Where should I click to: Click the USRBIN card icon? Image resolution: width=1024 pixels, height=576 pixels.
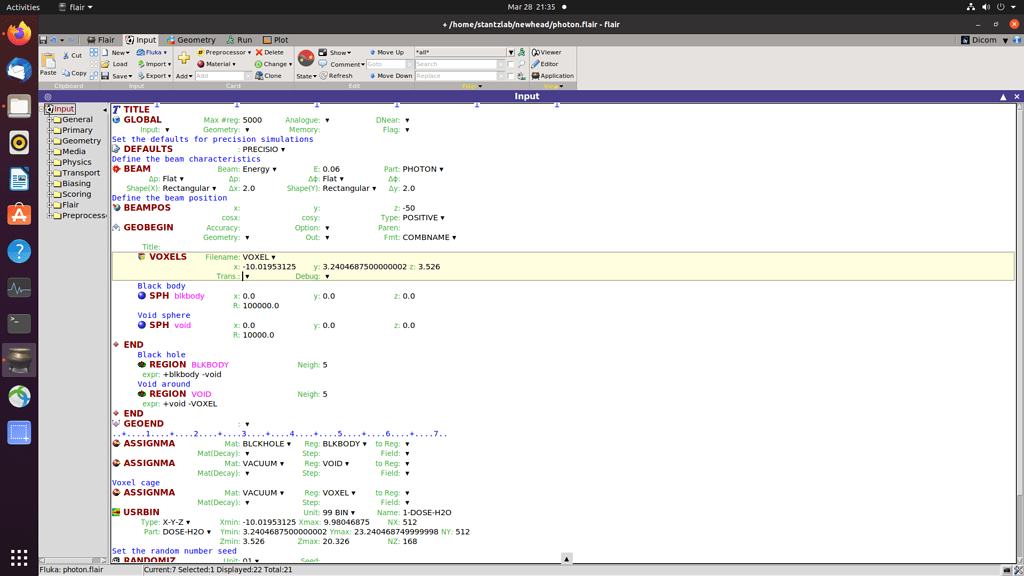point(117,512)
